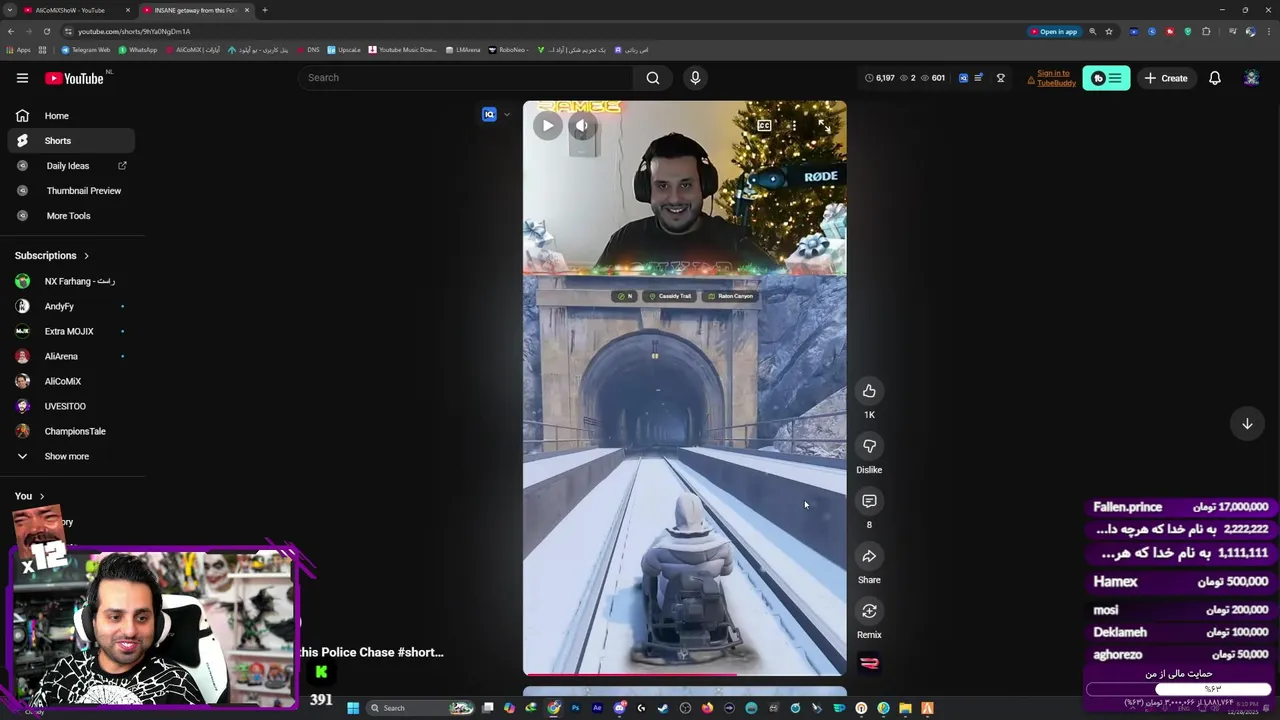Open vidIQ list icon in header
Image resolution: width=1280 pixels, height=720 pixels.
[x=978, y=78]
